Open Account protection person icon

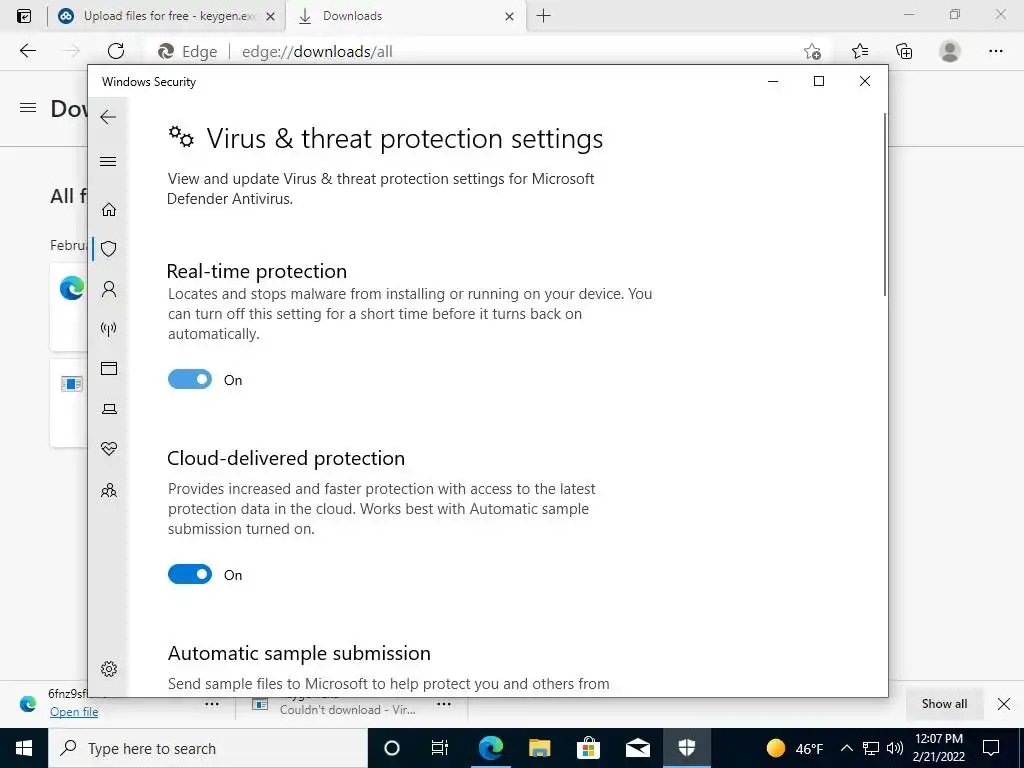pyautogui.click(x=109, y=289)
